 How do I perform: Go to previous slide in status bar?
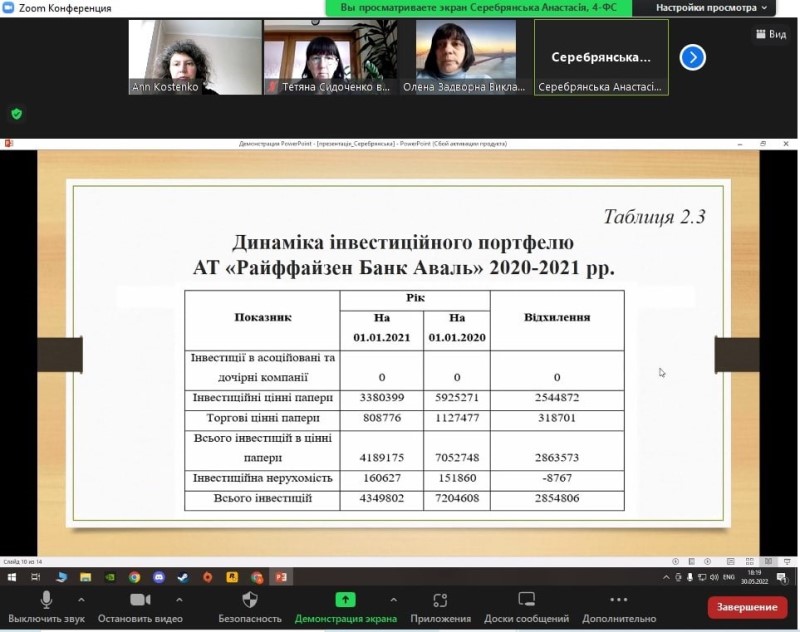676,562
